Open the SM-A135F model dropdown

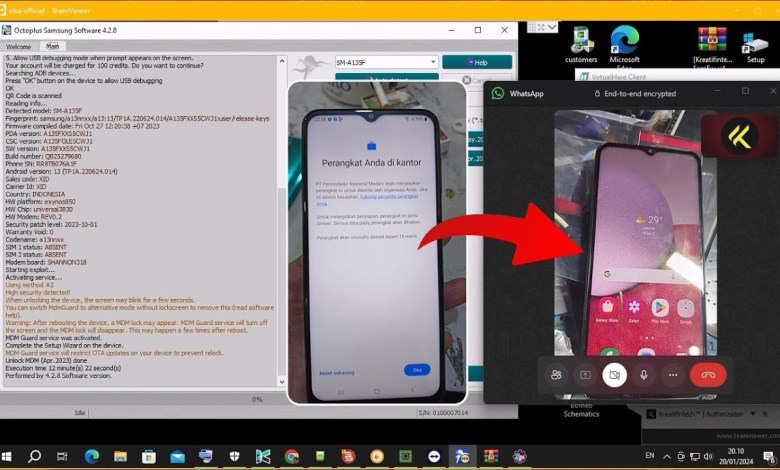point(384,62)
